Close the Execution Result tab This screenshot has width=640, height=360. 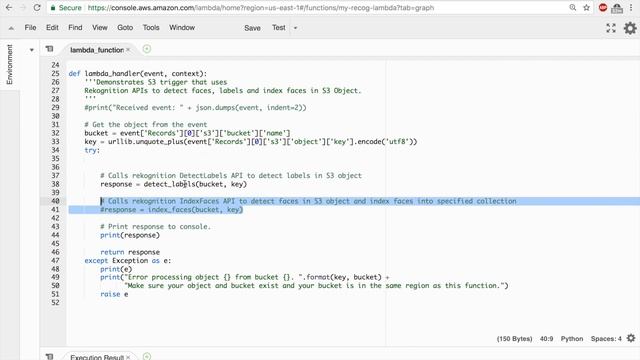[x=128, y=357]
